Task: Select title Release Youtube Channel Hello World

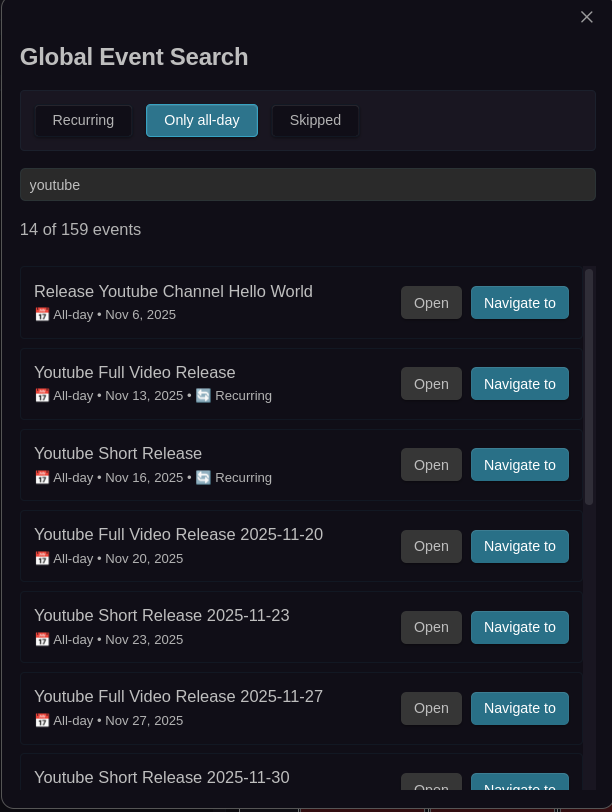Action: (x=173, y=292)
